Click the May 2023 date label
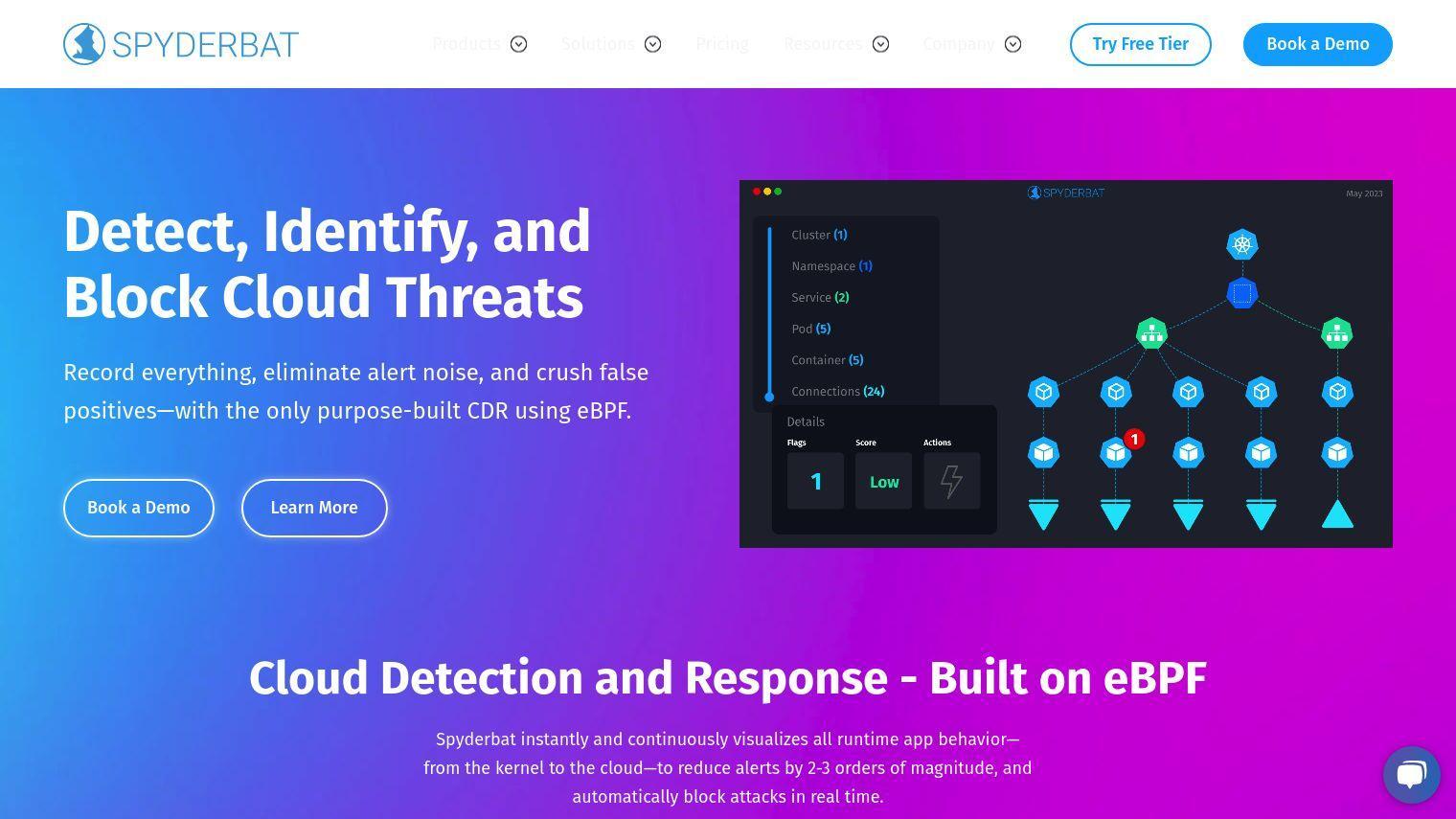 pos(1364,193)
